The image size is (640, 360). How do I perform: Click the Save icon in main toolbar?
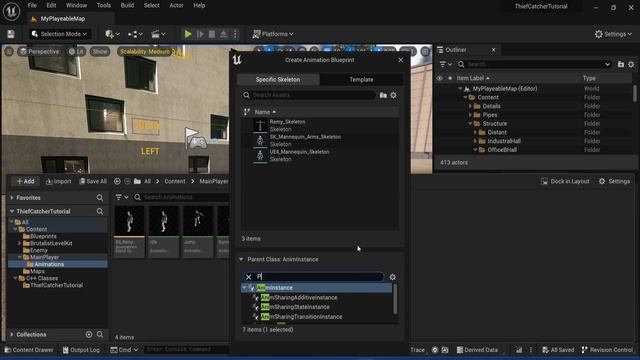point(11,34)
